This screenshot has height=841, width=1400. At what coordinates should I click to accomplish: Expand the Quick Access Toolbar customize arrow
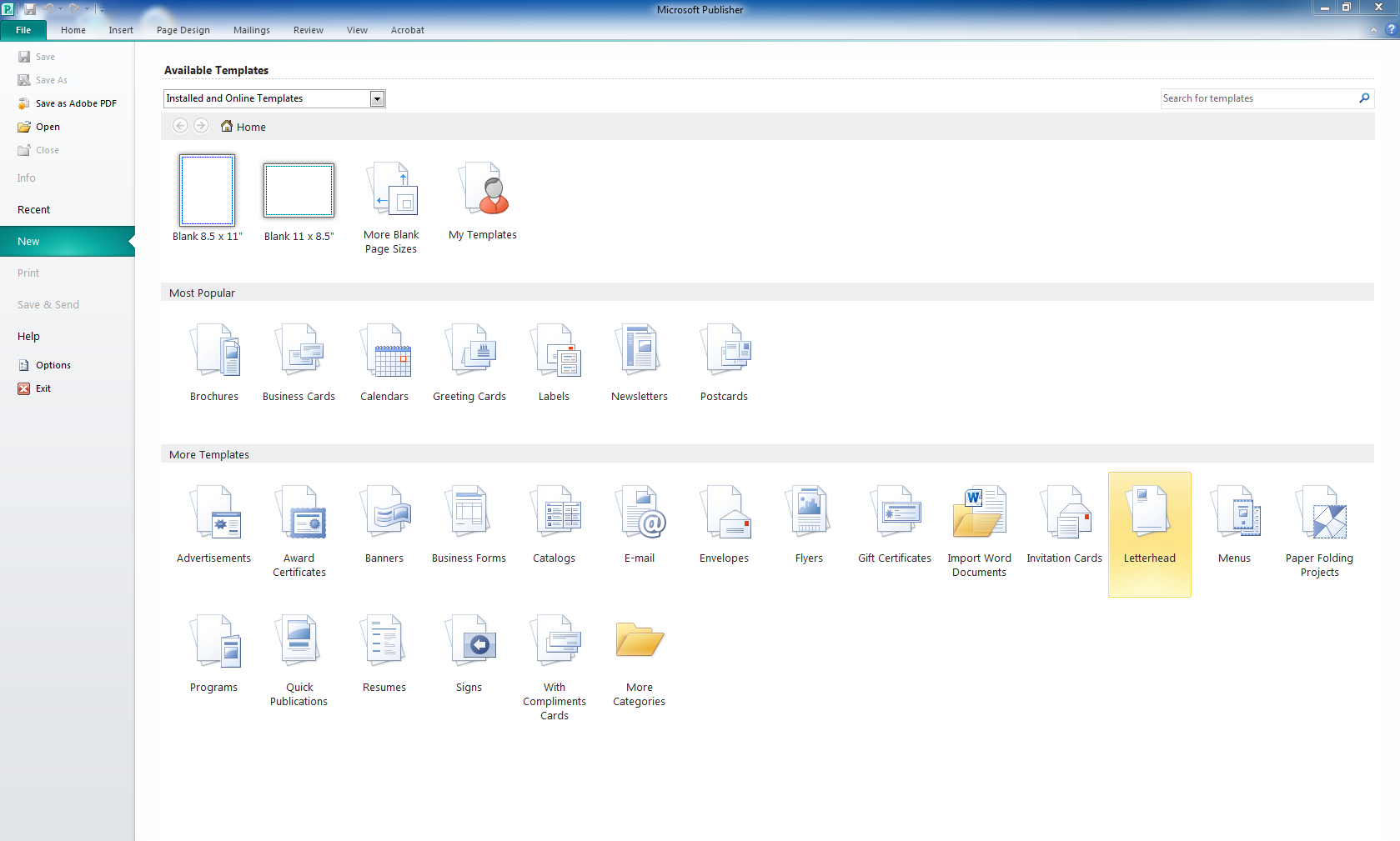[102, 9]
